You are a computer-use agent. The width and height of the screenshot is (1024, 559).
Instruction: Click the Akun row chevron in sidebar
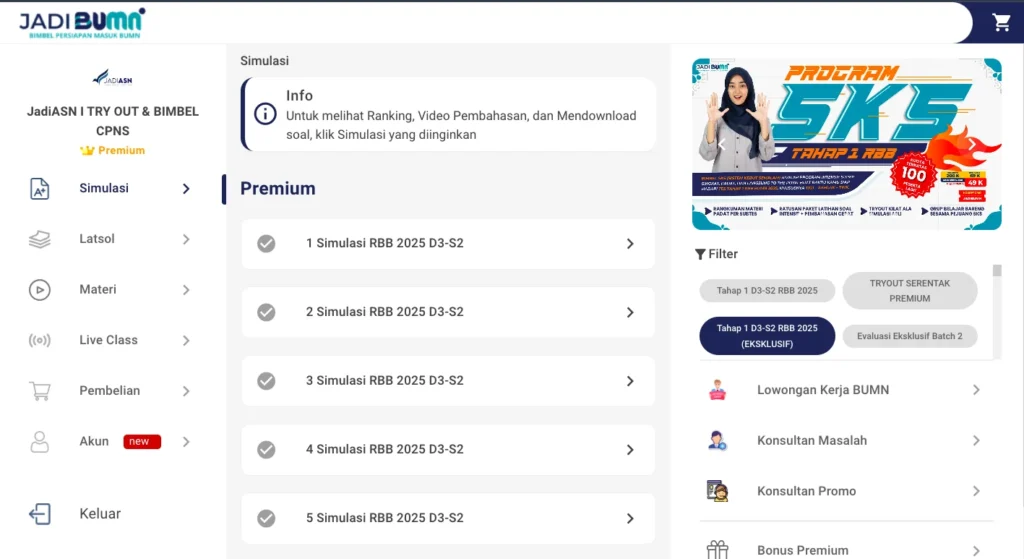pos(186,442)
